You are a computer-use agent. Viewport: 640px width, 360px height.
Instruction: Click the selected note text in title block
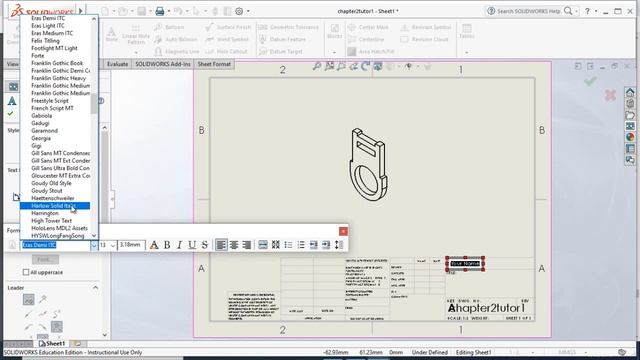pos(465,263)
